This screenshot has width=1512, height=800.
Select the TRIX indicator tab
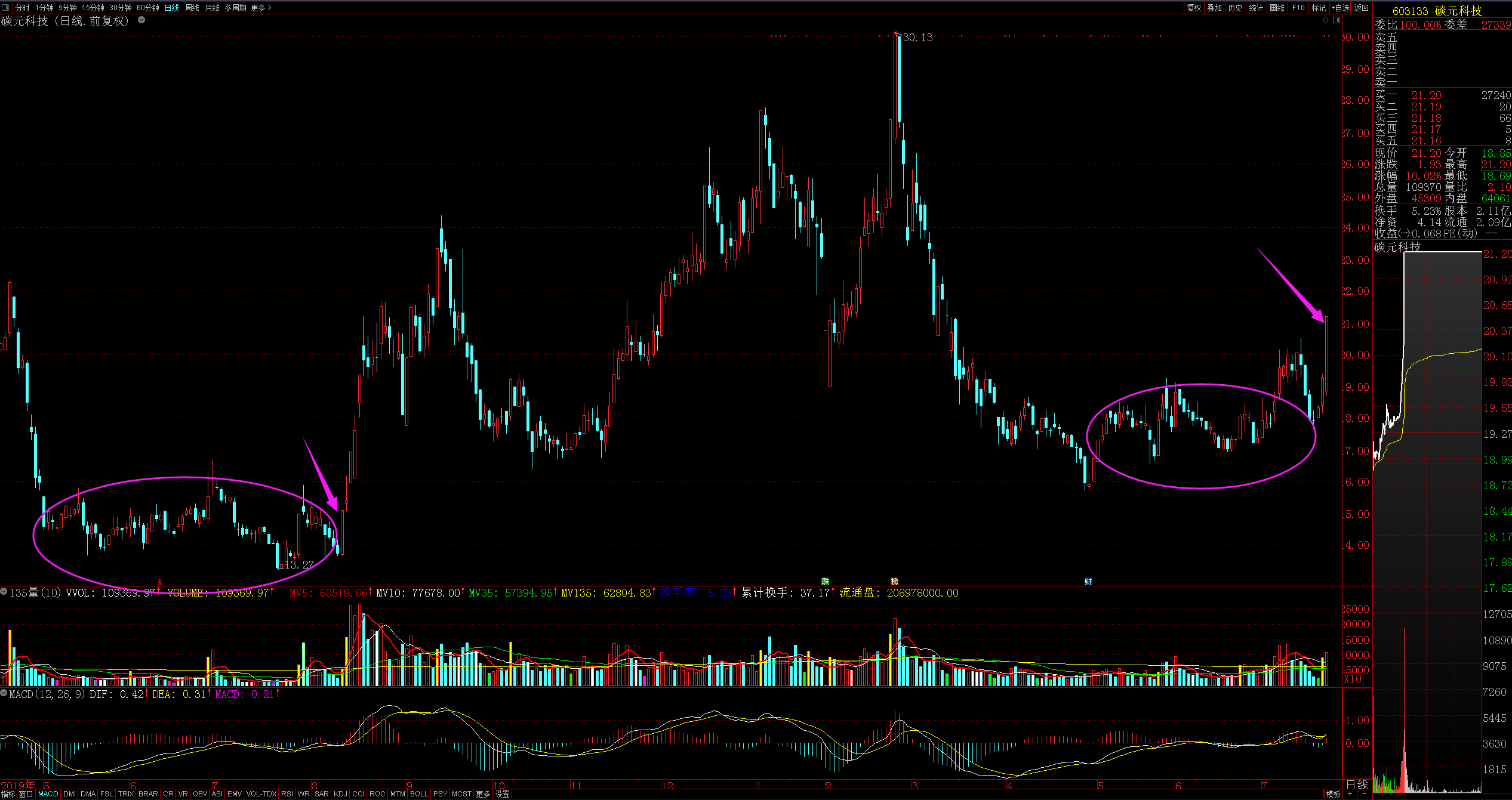pos(126,794)
